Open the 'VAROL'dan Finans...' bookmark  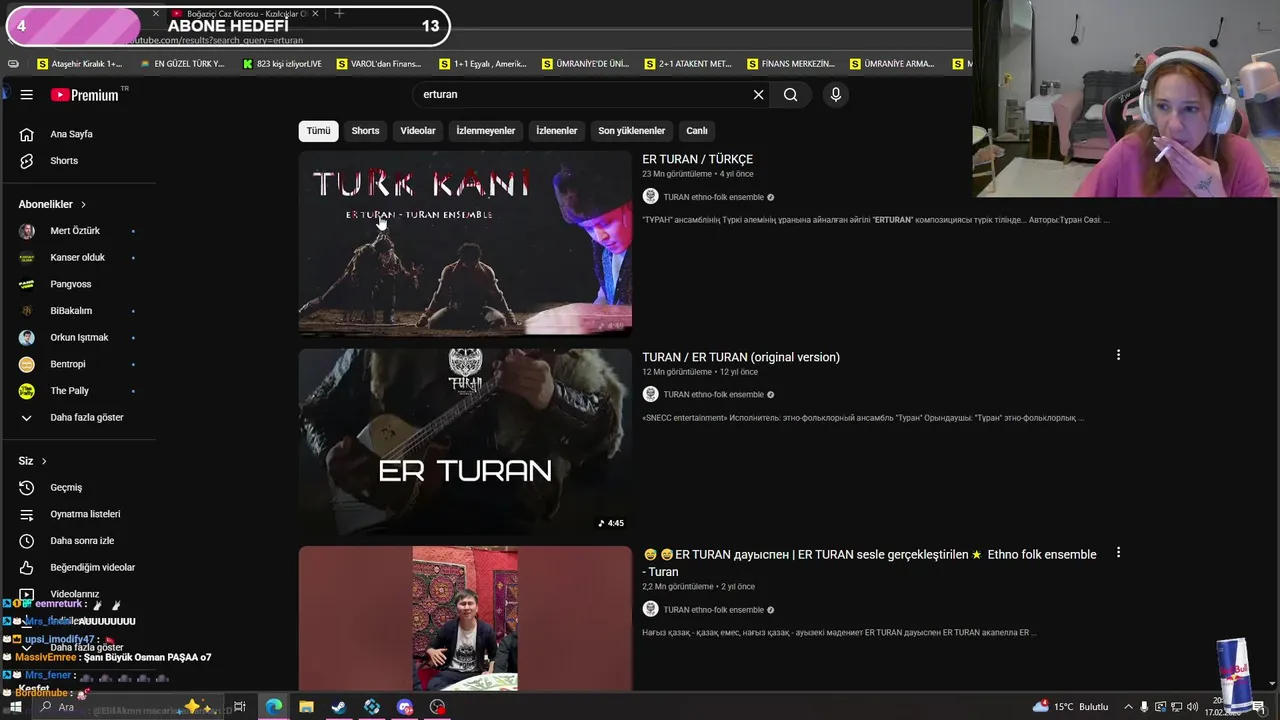(379, 64)
